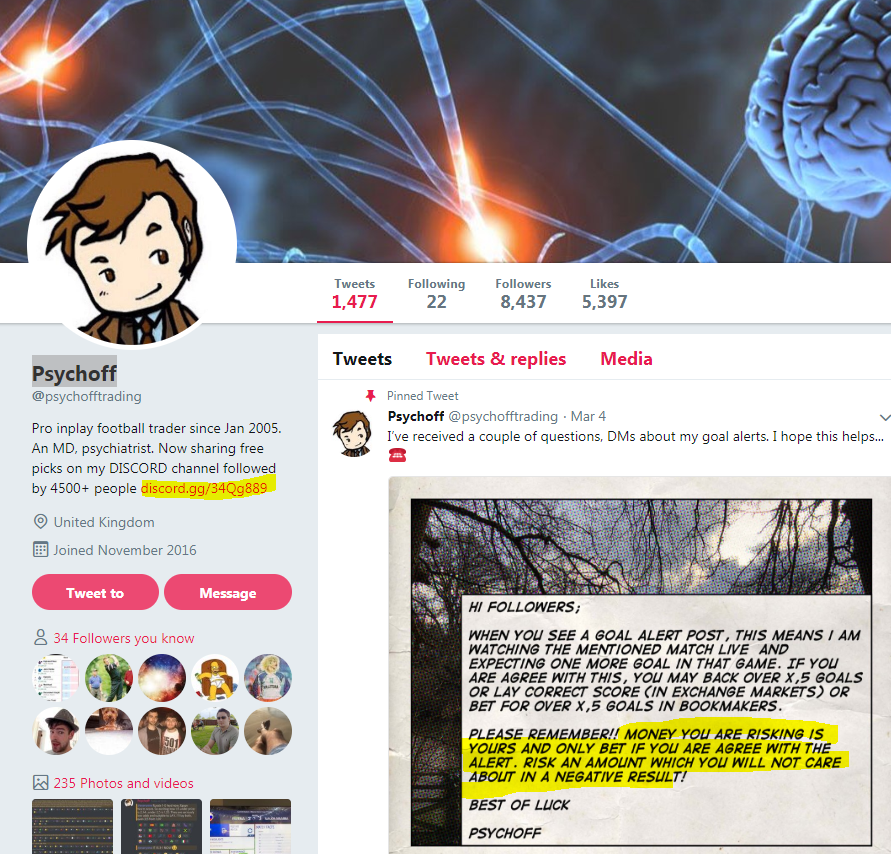
Task: Open the Followers 8,437 count
Action: 523,294
